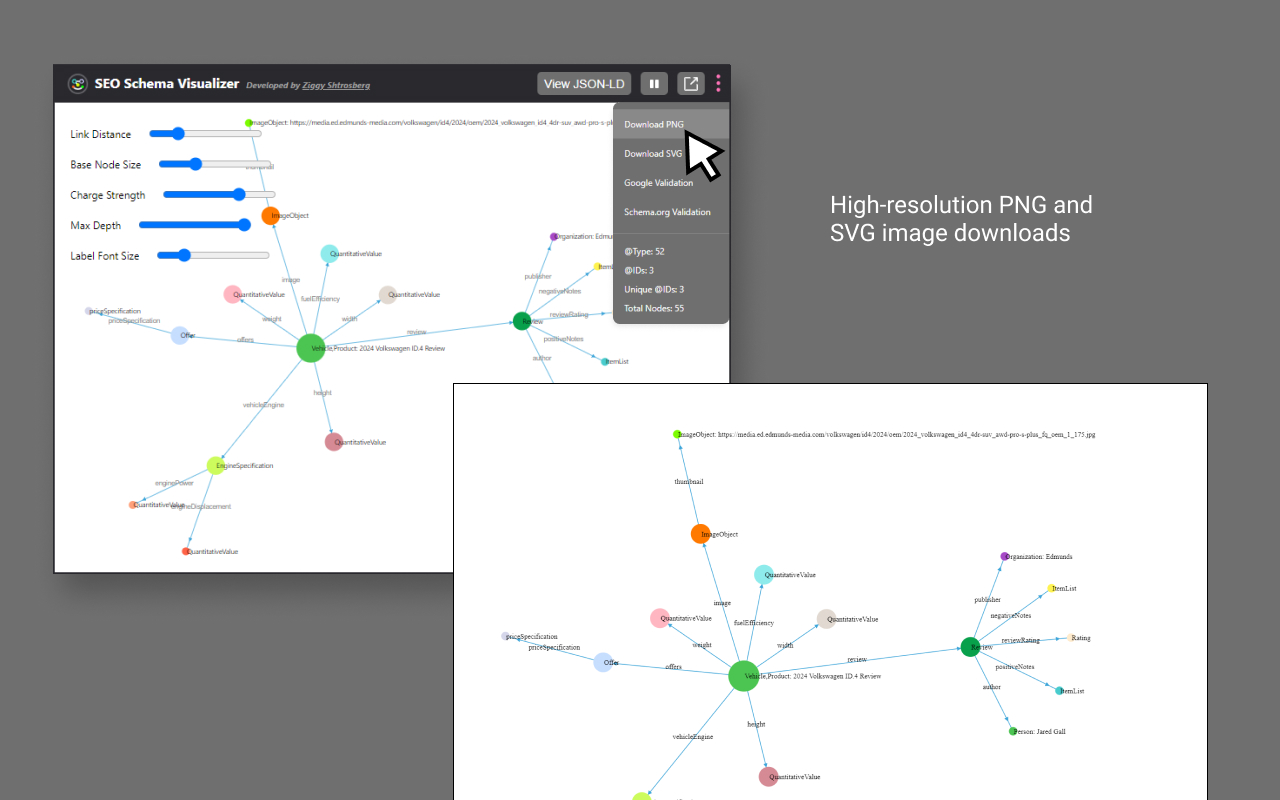
Task: Click the Google Validation menu item
Action: point(659,183)
